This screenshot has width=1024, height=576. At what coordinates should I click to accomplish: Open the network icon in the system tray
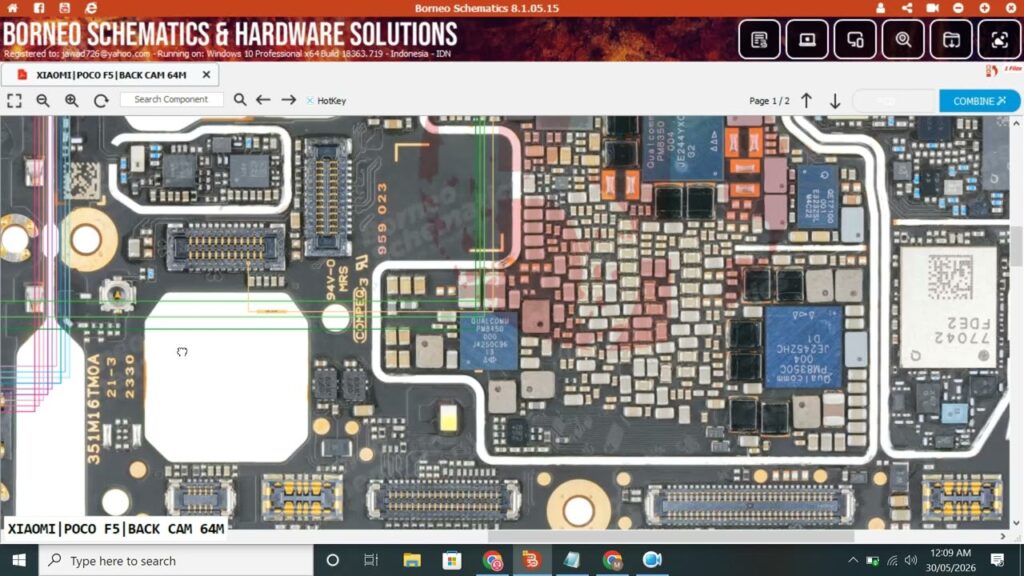coord(892,560)
